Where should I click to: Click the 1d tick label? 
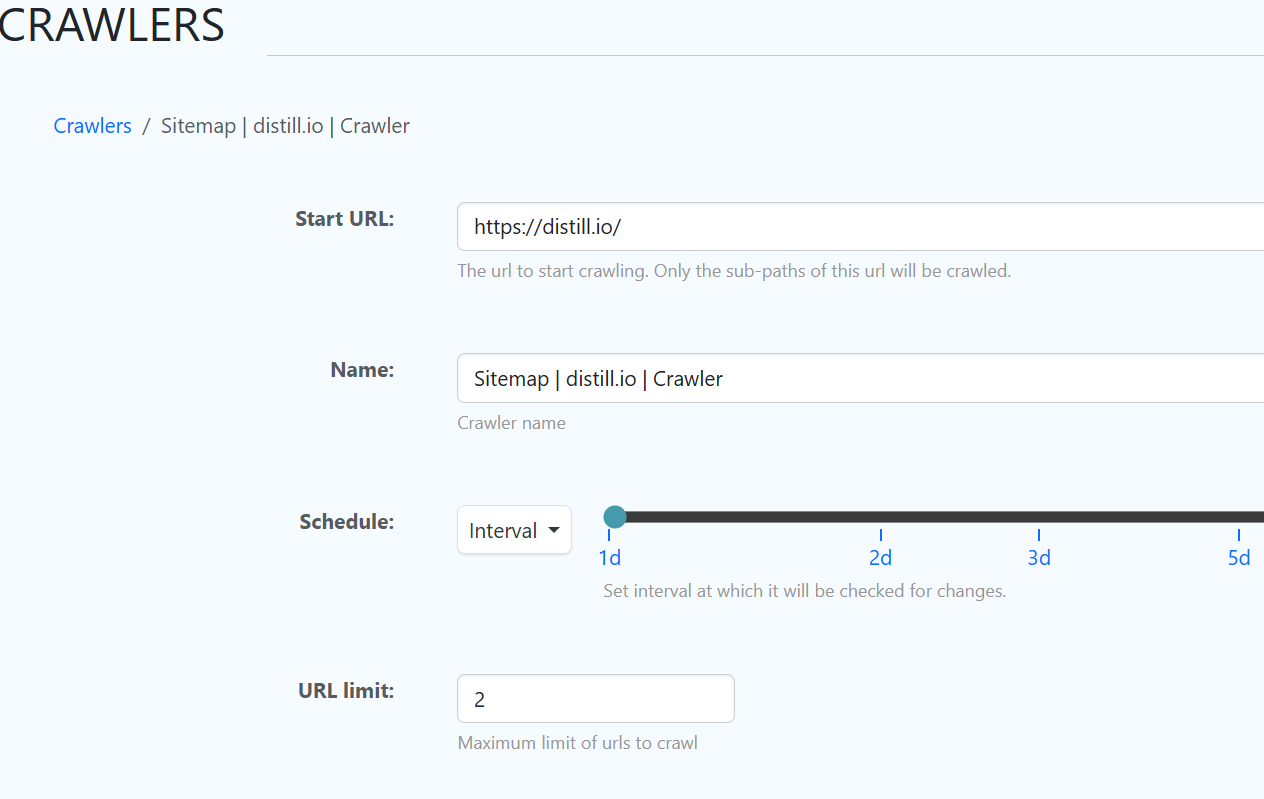click(x=610, y=557)
